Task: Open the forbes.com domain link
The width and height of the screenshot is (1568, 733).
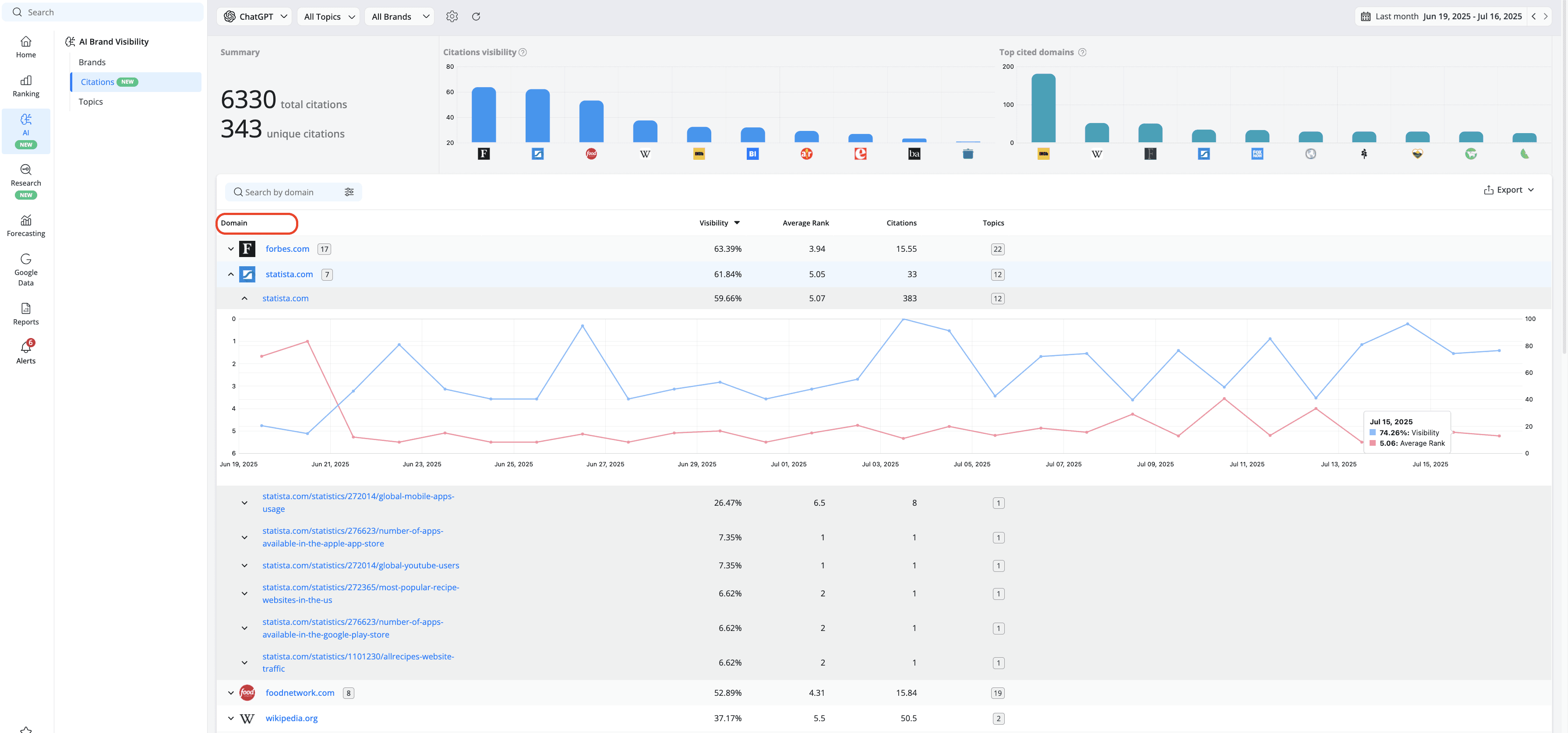Action: 287,249
